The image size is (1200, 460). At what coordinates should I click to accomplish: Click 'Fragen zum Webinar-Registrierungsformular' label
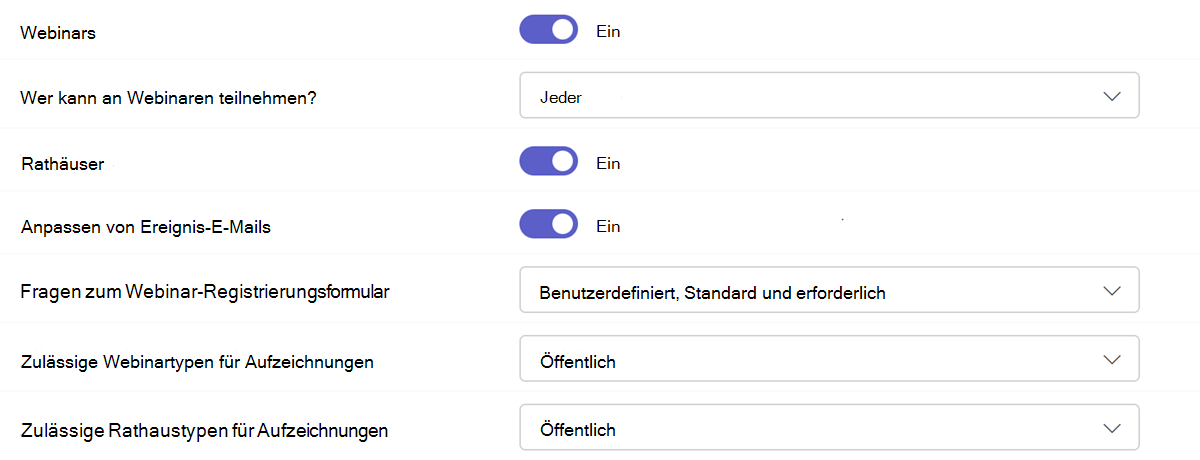pos(205,293)
